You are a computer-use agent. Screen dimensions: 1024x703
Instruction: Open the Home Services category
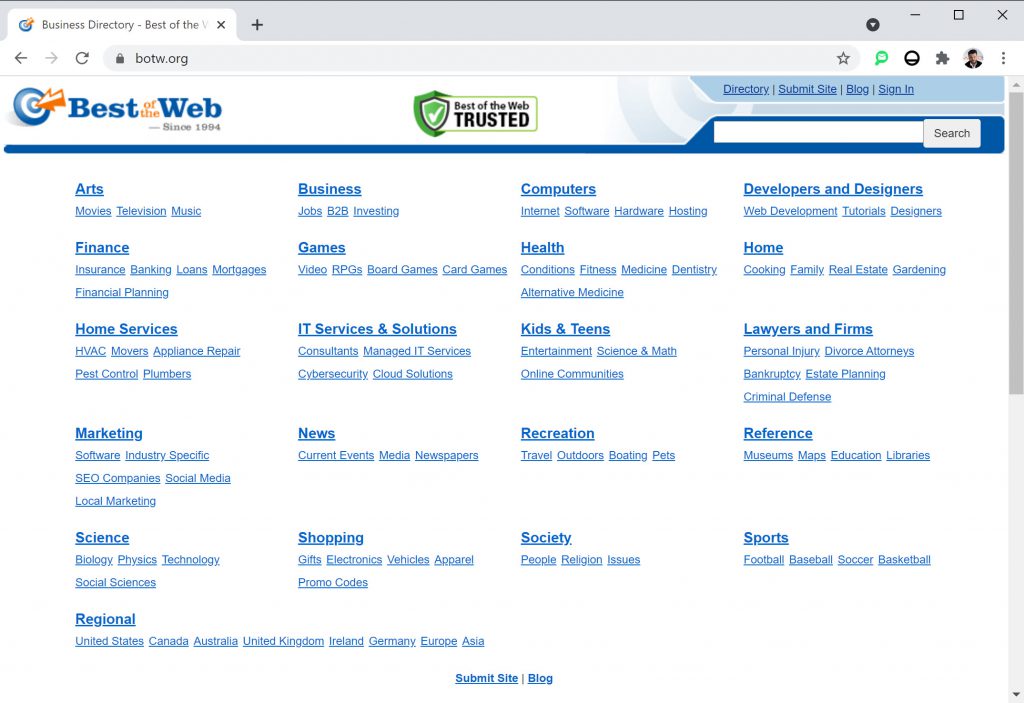[x=126, y=329]
